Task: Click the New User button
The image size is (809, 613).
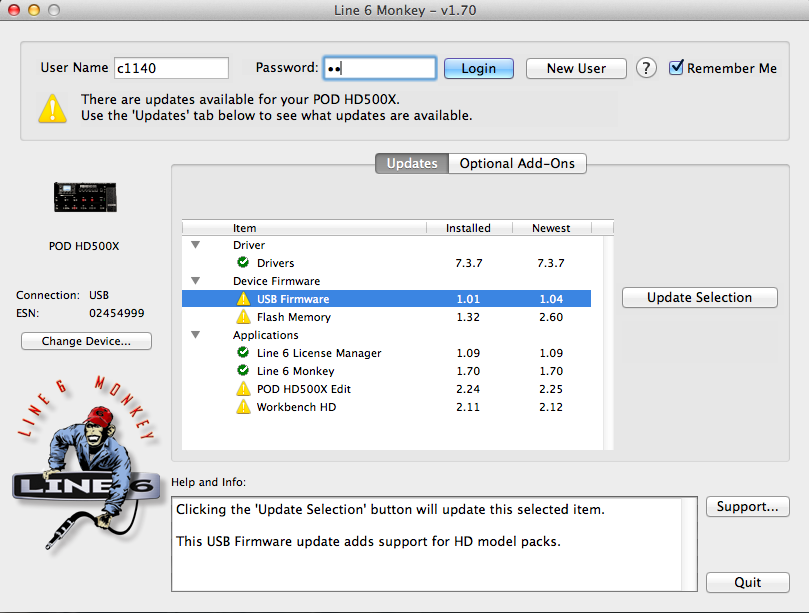Action: coord(576,68)
